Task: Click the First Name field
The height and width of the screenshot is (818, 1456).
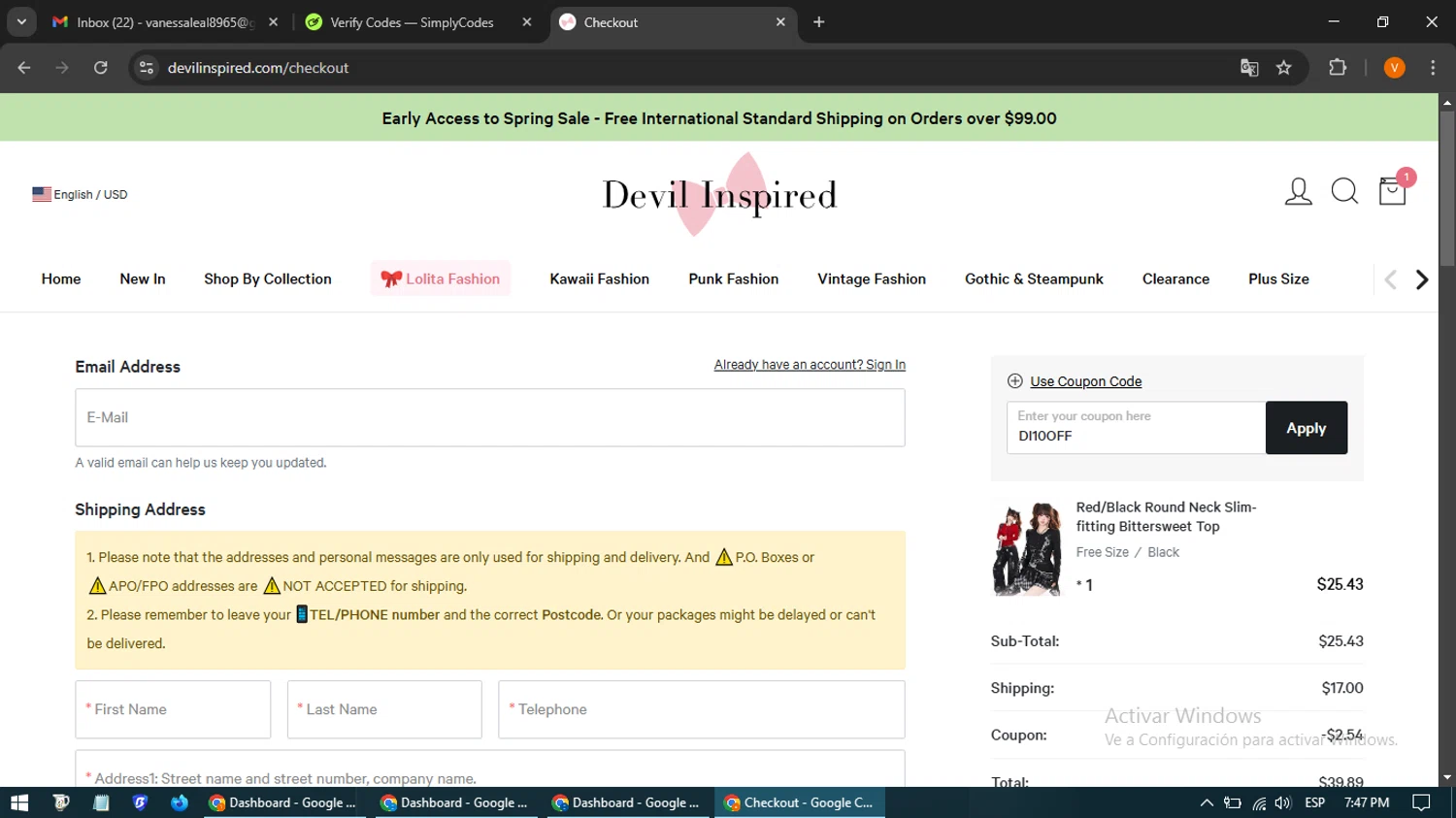Action: point(173,709)
